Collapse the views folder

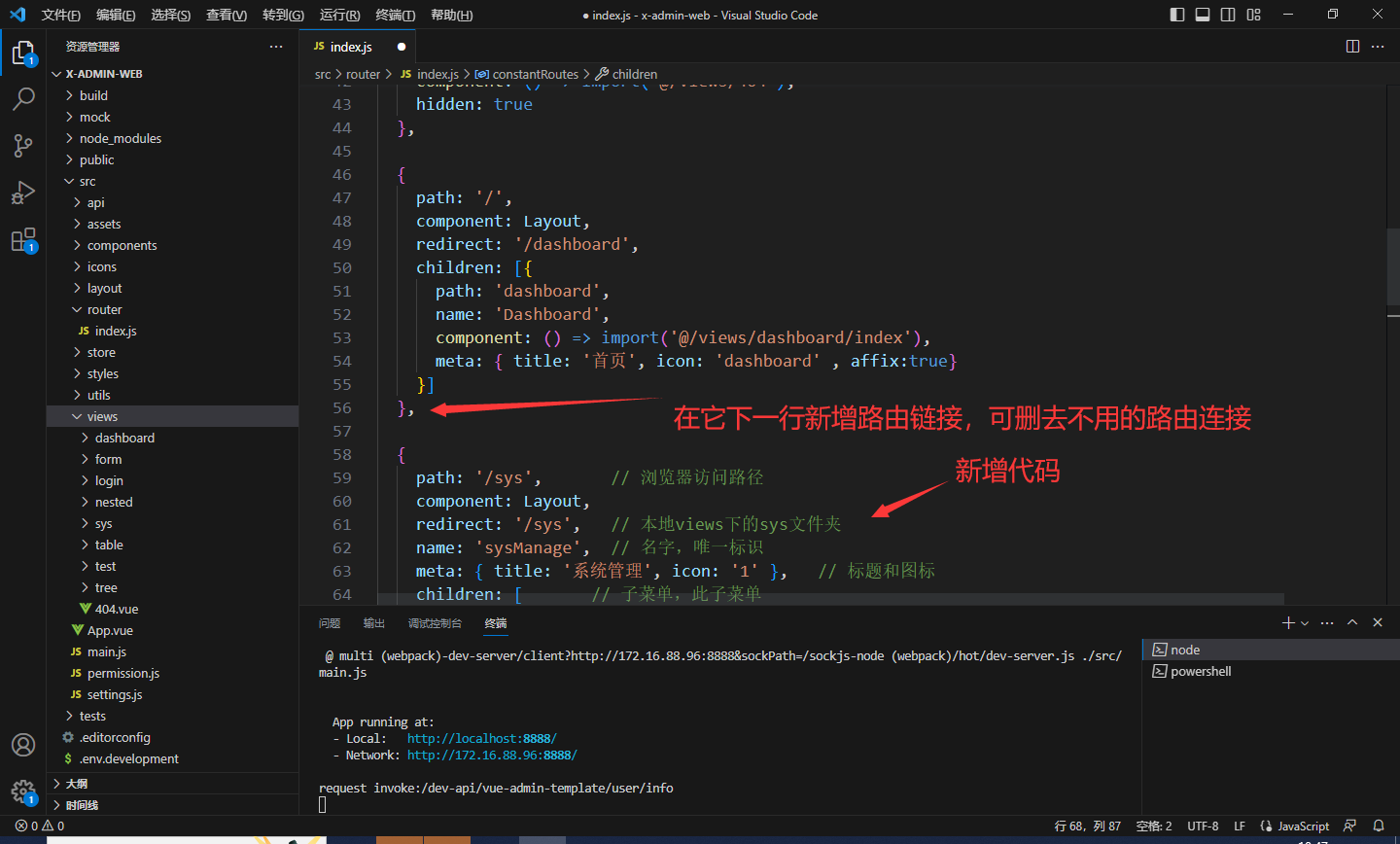tap(172, 416)
